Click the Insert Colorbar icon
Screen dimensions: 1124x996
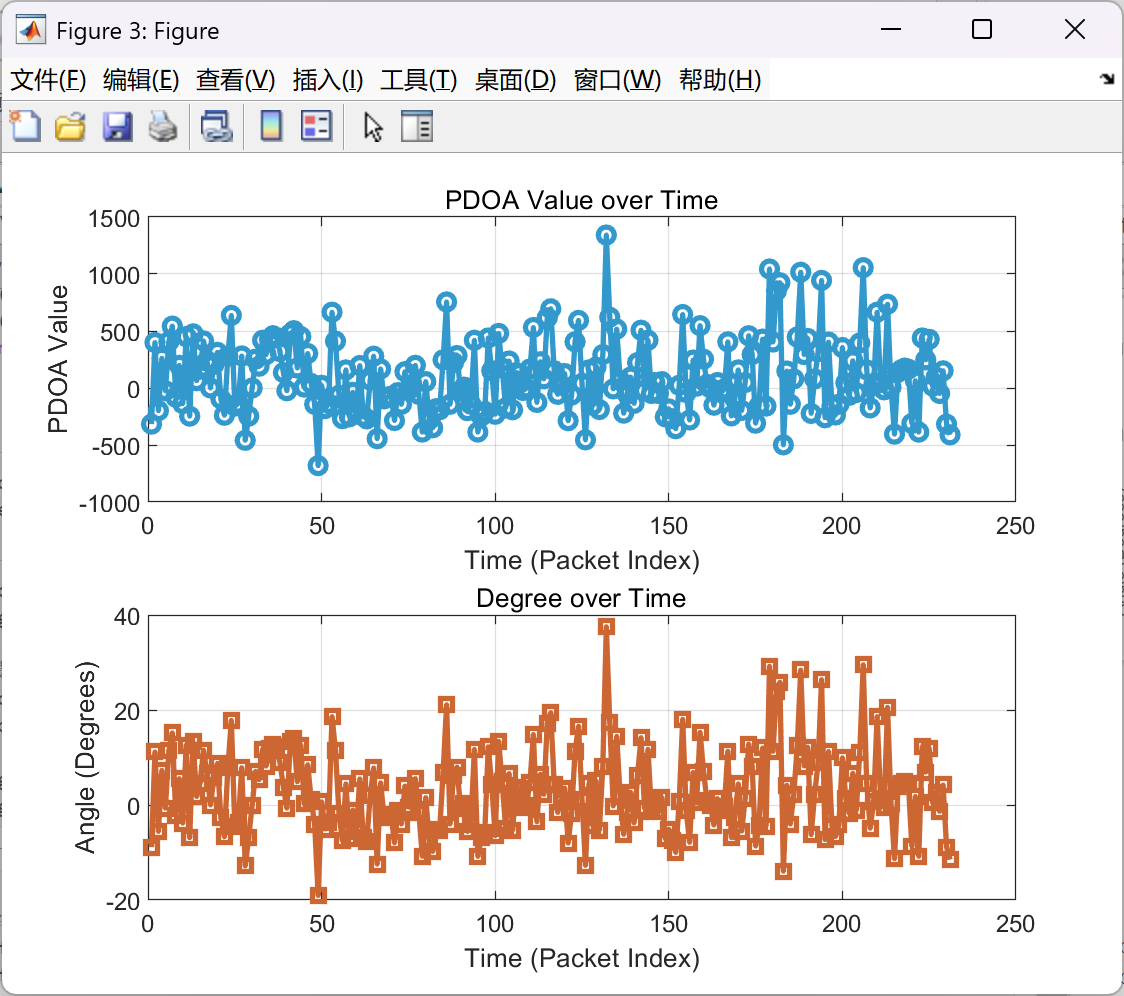click(271, 126)
